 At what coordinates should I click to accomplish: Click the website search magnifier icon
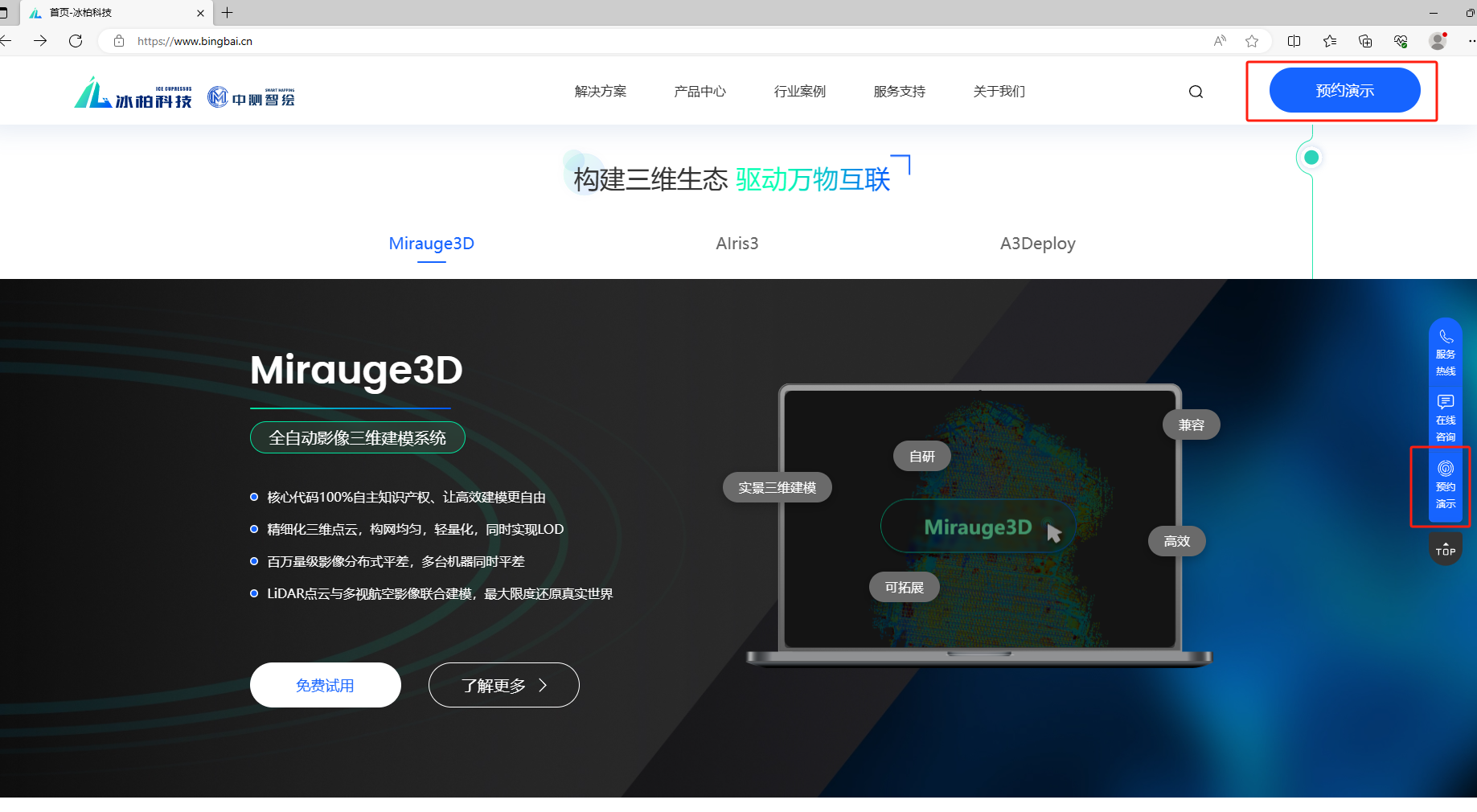pos(1196,92)
